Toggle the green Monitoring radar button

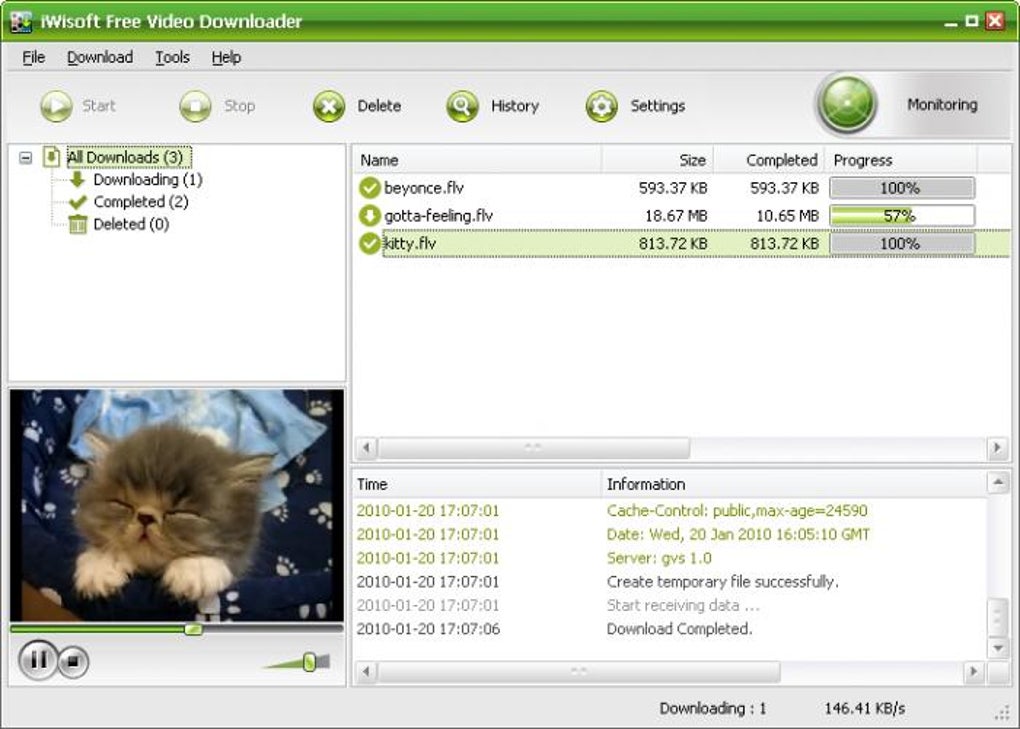coord(847,104)
